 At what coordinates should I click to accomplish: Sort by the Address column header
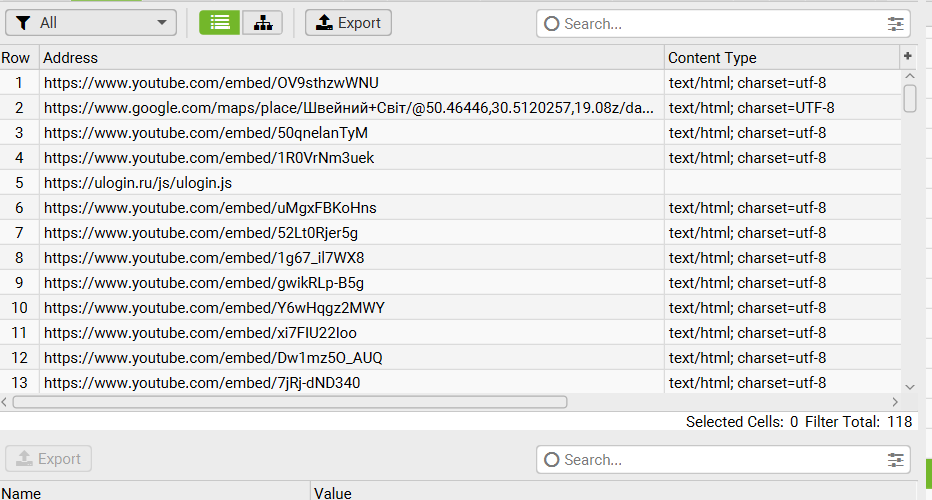[352, 58]
